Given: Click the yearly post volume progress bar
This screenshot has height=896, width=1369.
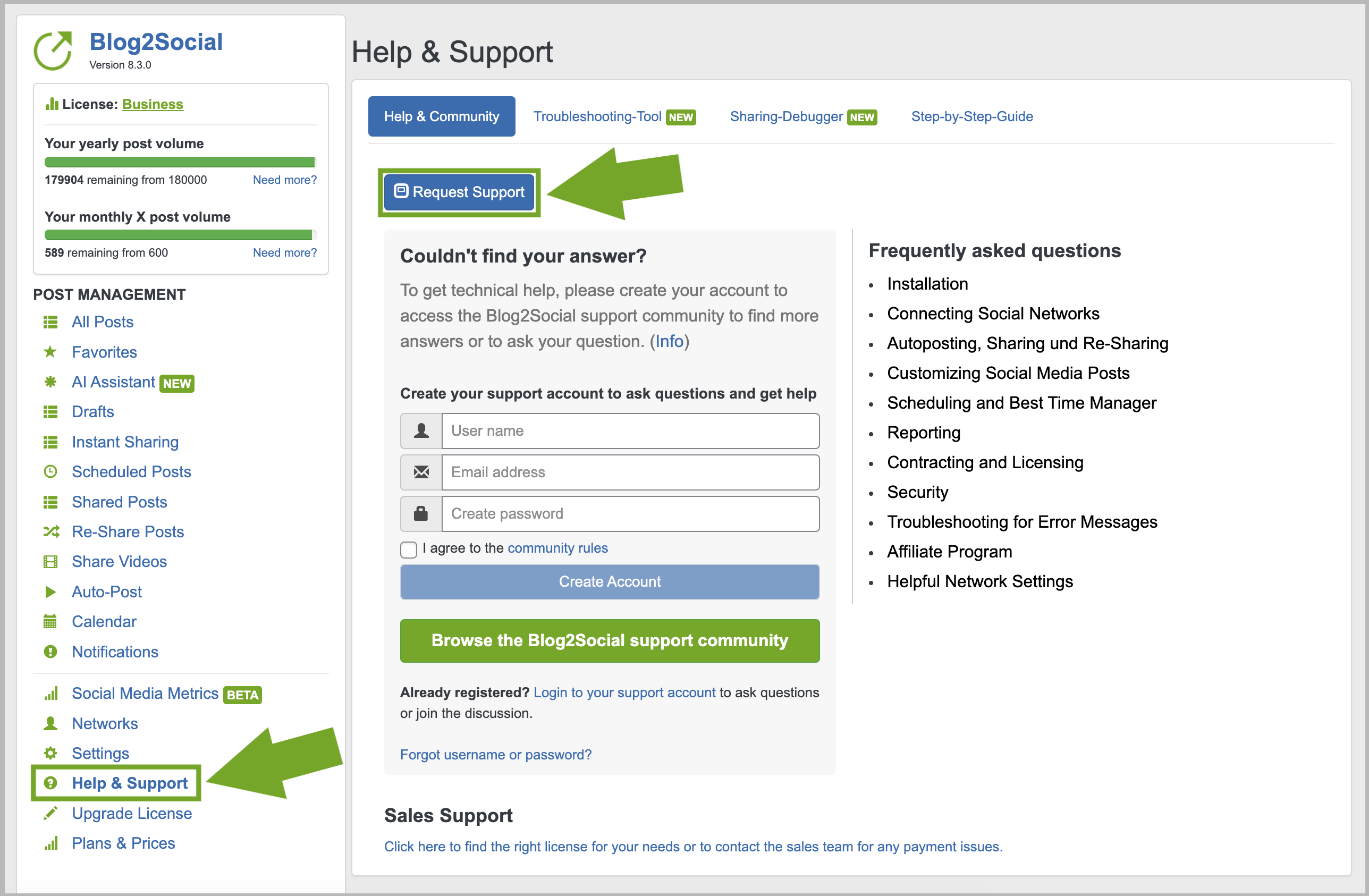Looking at the screenshot, I should pos(181,162).
